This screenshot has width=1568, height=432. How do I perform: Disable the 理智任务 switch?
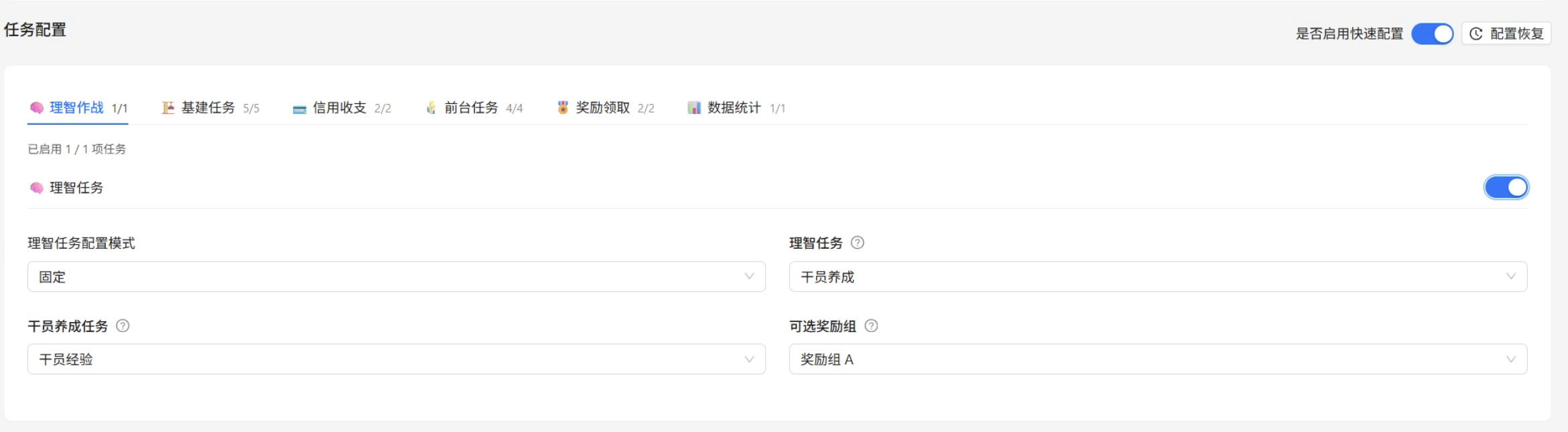click(1506, 188)
